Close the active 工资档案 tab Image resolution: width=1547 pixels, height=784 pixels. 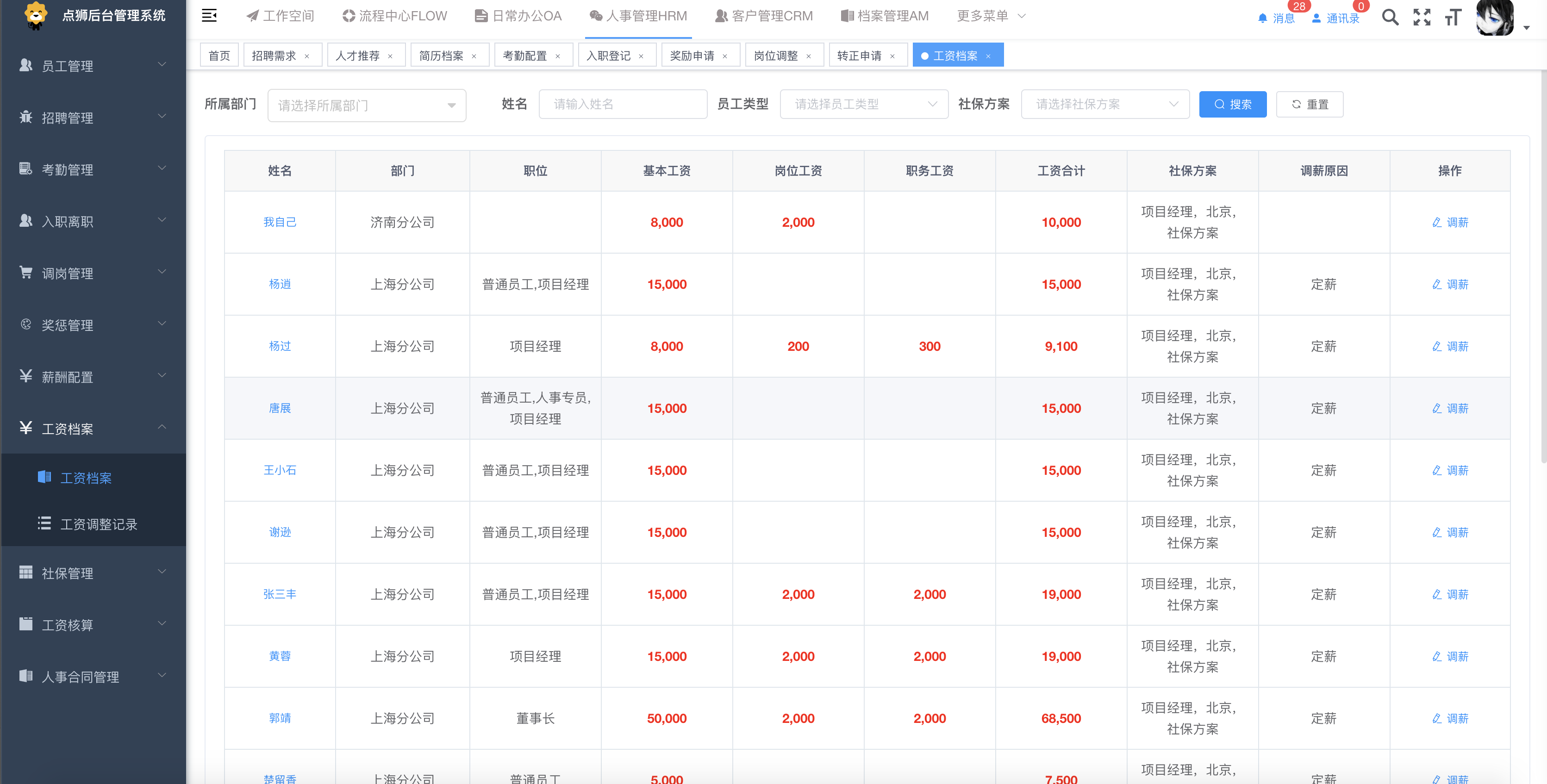pos(988,56)
